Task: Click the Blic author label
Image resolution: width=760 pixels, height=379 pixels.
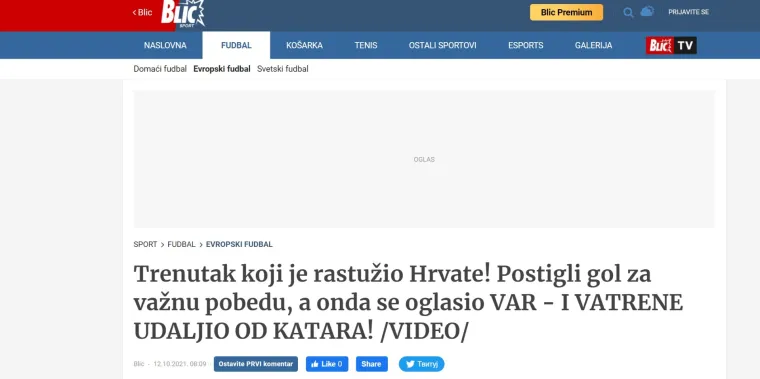Action: coord(139,364)
